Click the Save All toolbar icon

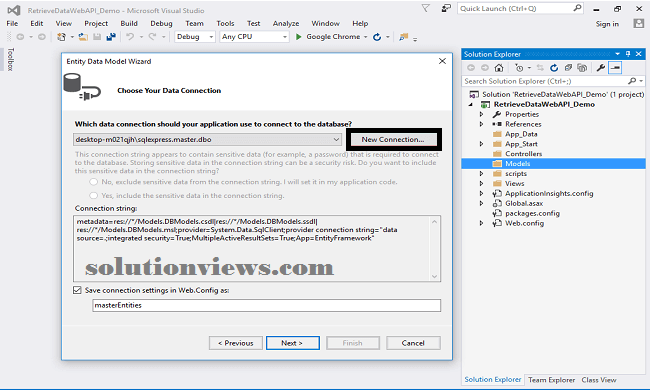point(111,37)
